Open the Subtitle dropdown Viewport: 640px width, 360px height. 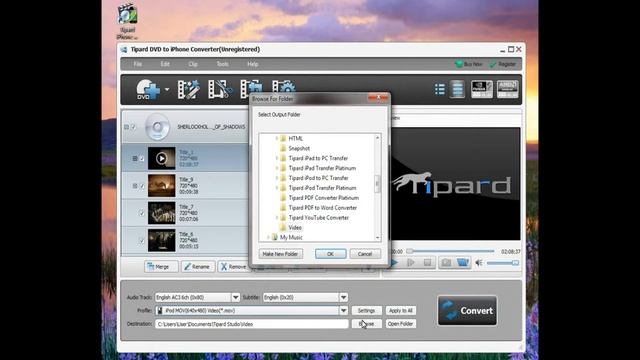[344, 297]
